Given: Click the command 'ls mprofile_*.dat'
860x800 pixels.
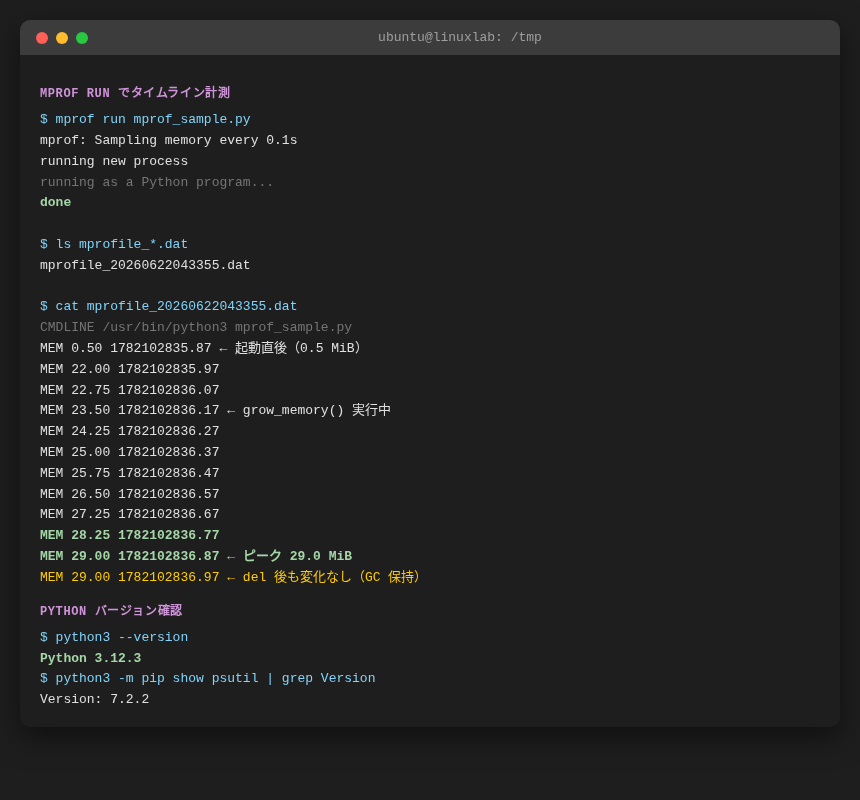Looking at the screenshot, I should point(122,244).
